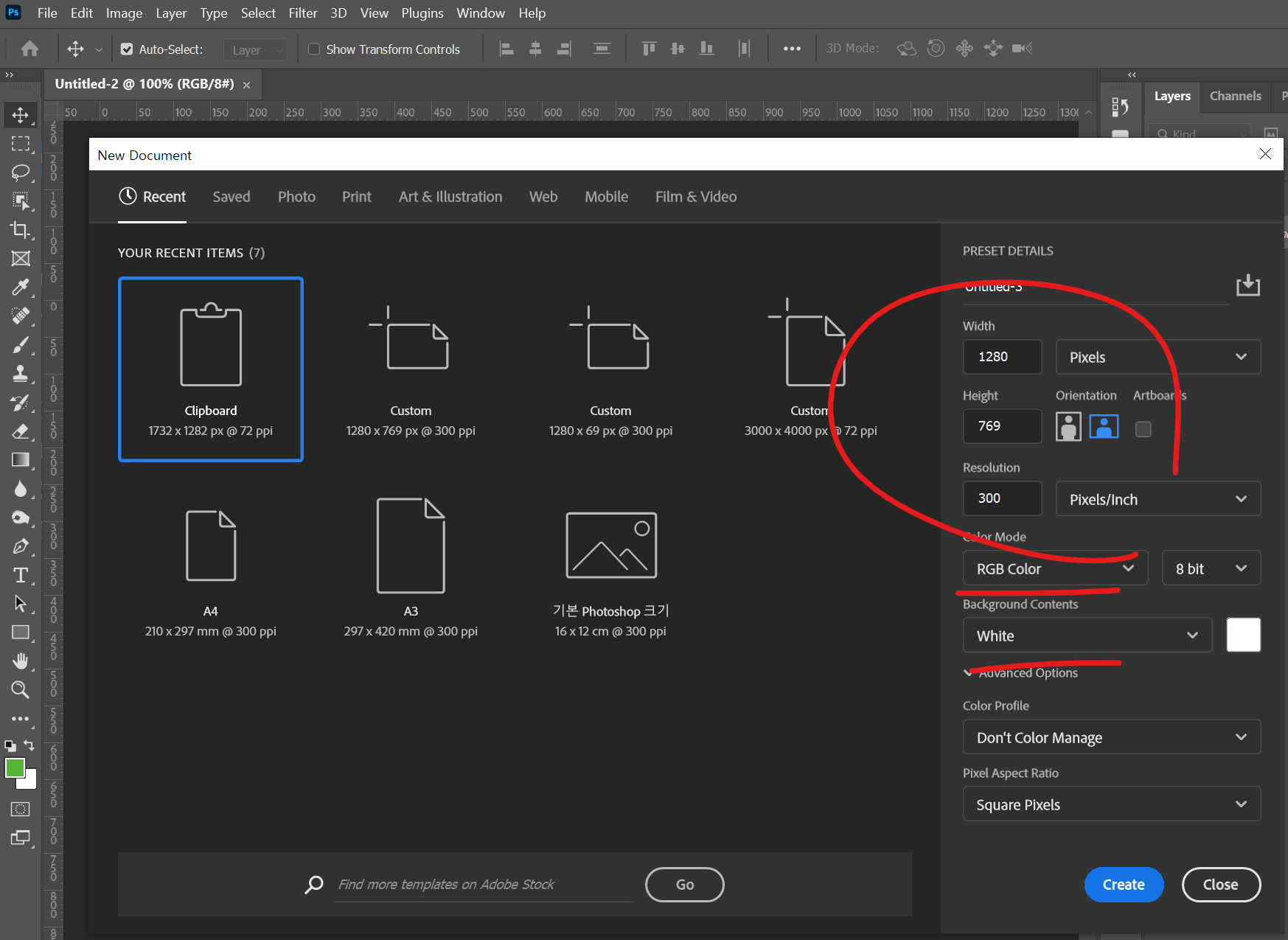This screenshot has width=1288, height=940.
Task: Select the Gradient tool
Action: [21, 460]
